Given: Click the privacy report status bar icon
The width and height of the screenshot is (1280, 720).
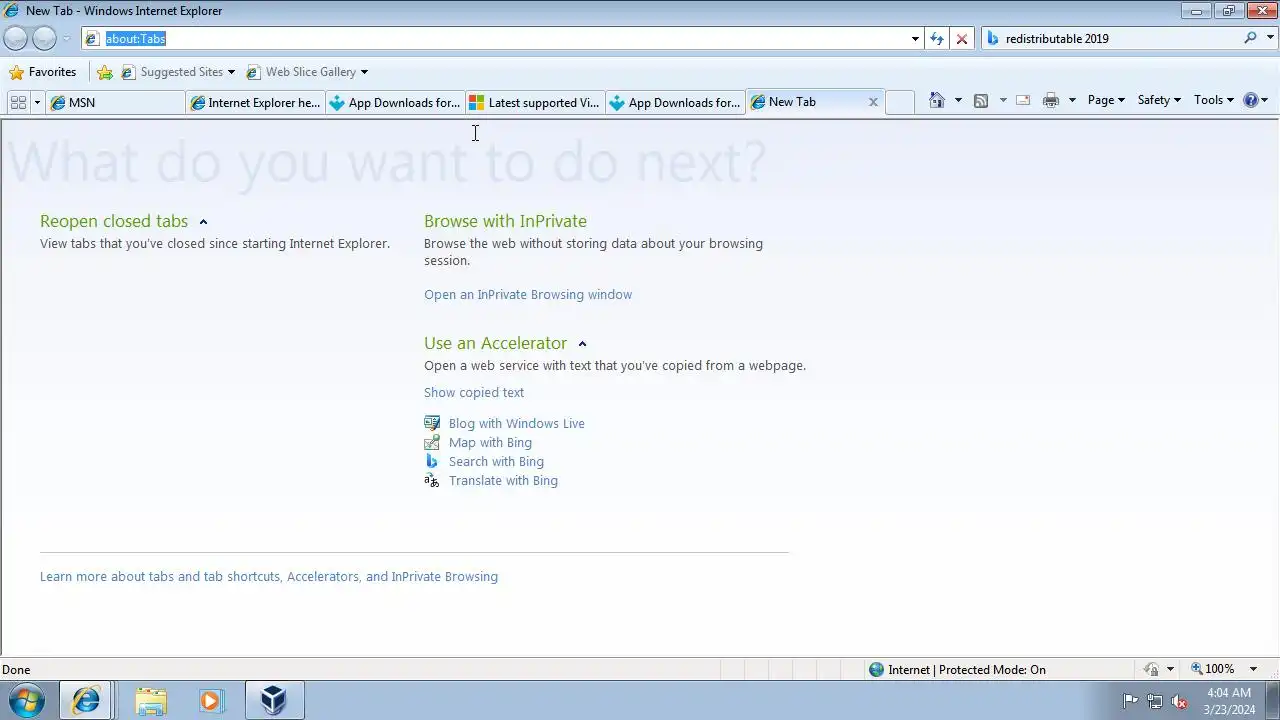Looking at the screenshot, I should point(1152,670).
